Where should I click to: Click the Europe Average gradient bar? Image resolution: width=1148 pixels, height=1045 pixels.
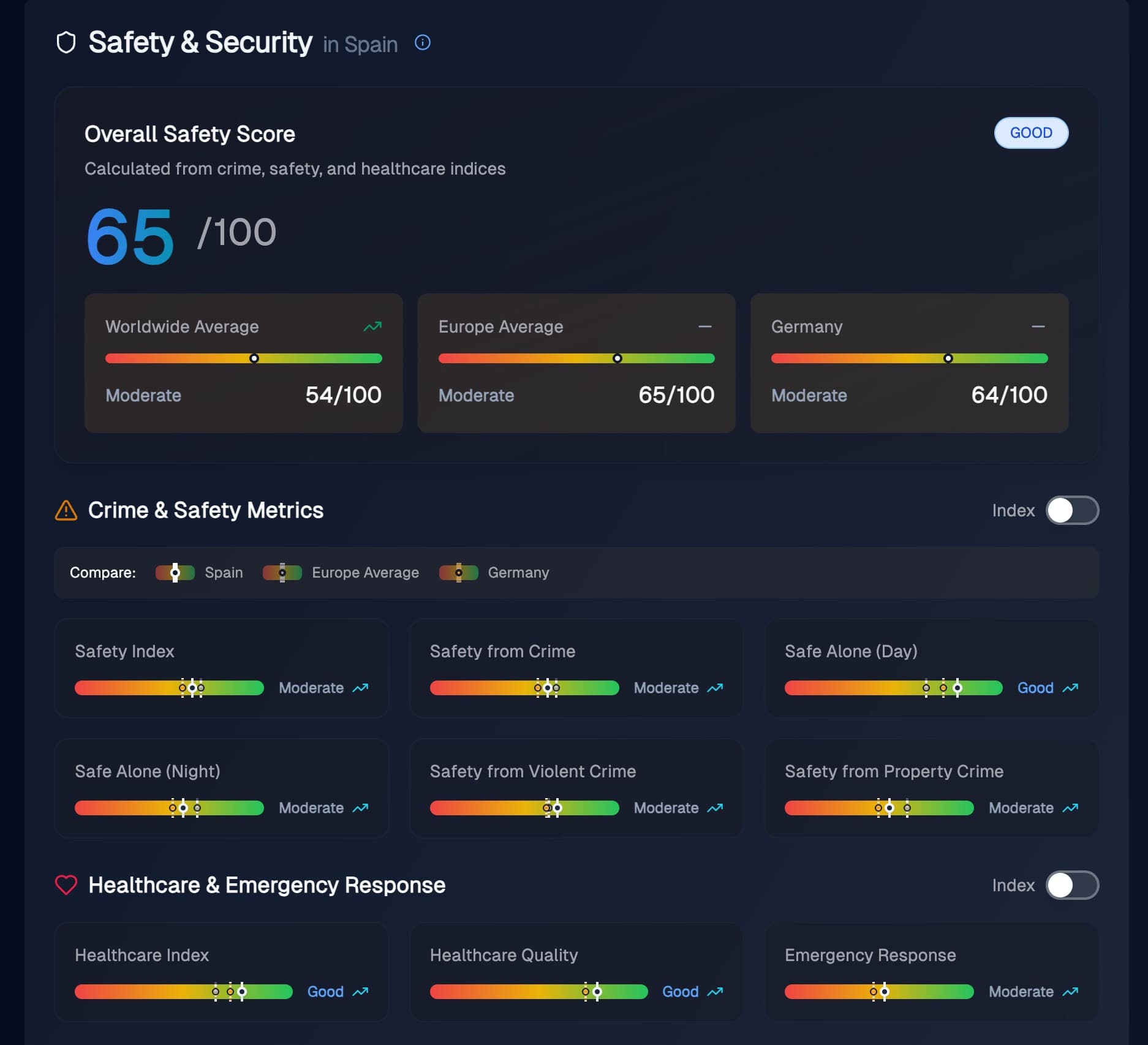coord(576,358)
